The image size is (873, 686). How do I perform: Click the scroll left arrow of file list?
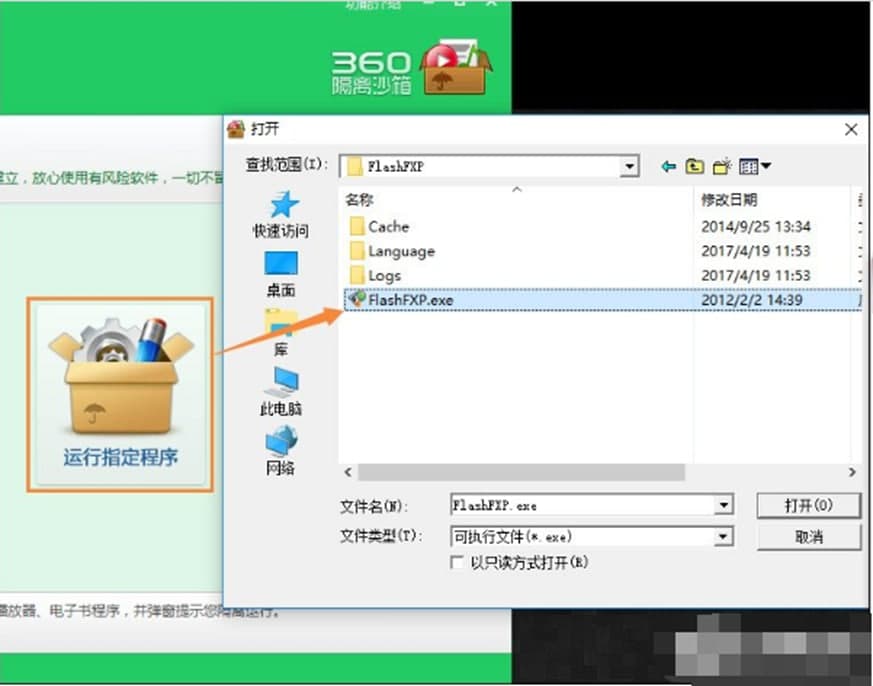[x=348, y=472]
